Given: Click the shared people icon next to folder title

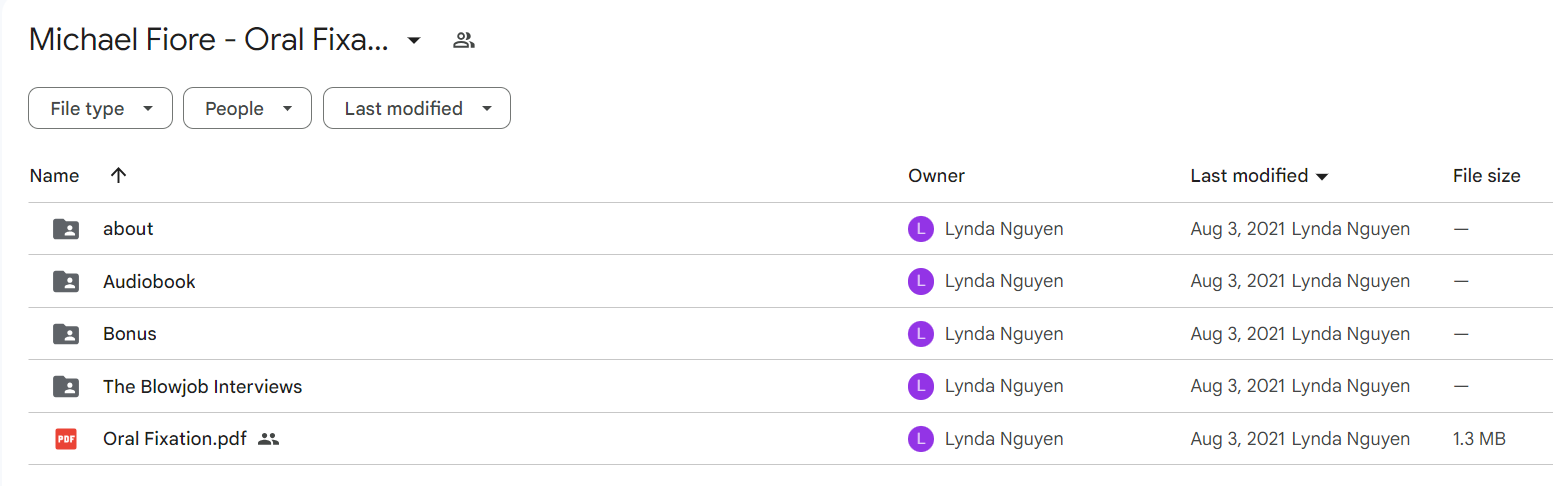Looking at the screenshot, I should click(x=463, y=41).
